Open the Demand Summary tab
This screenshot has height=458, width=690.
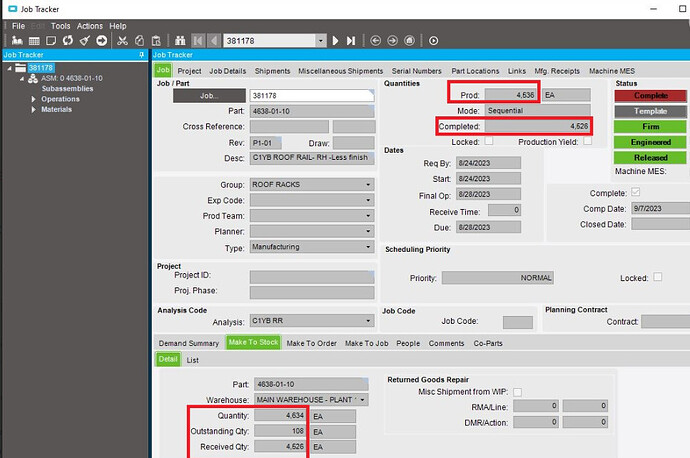click(x=189, y=343)
